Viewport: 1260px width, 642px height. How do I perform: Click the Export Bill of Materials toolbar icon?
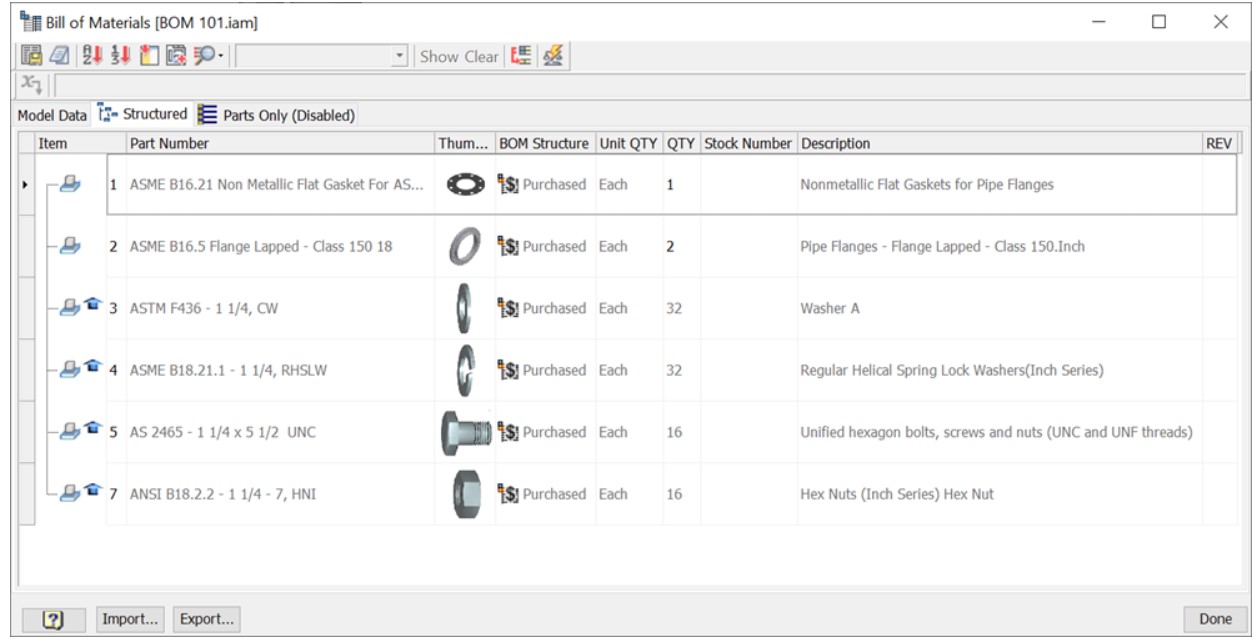coord(32,57)
